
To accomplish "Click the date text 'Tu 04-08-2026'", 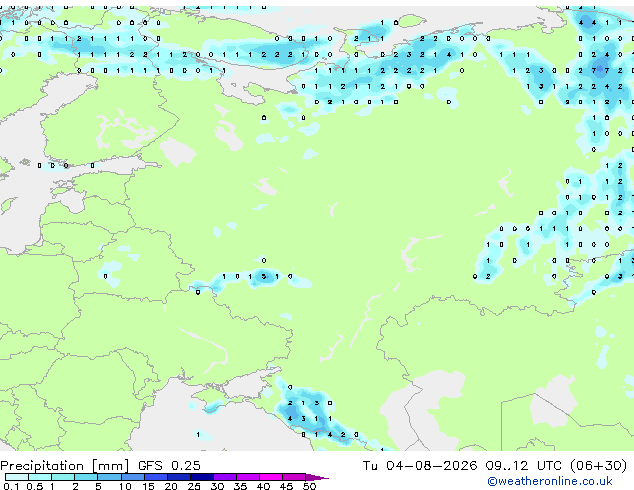I will pos(420,465).
